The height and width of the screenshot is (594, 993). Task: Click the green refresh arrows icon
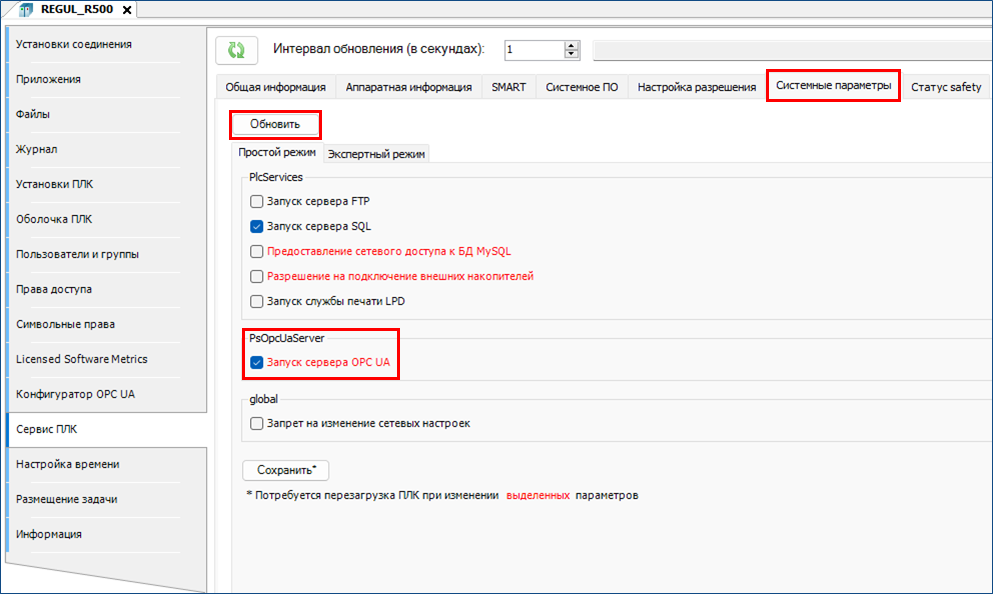point(236,50)
